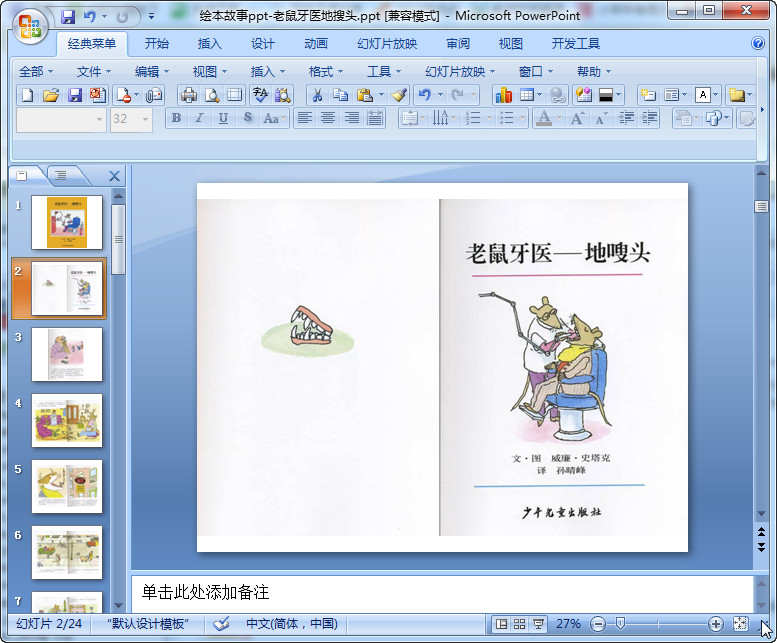The height and width of the screenshot is (643, 777).
Task: Run the spelling check
Action: tap(260, 95)
